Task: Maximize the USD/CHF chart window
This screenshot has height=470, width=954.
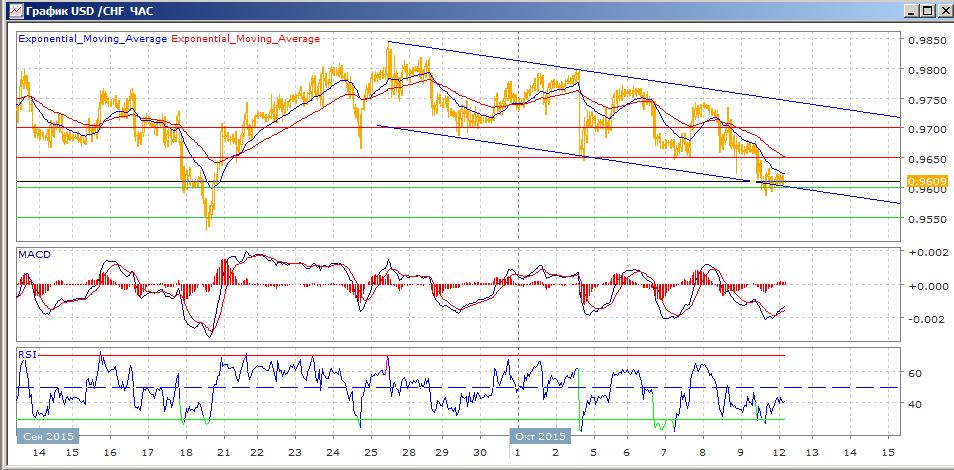Action: (926, 10)
